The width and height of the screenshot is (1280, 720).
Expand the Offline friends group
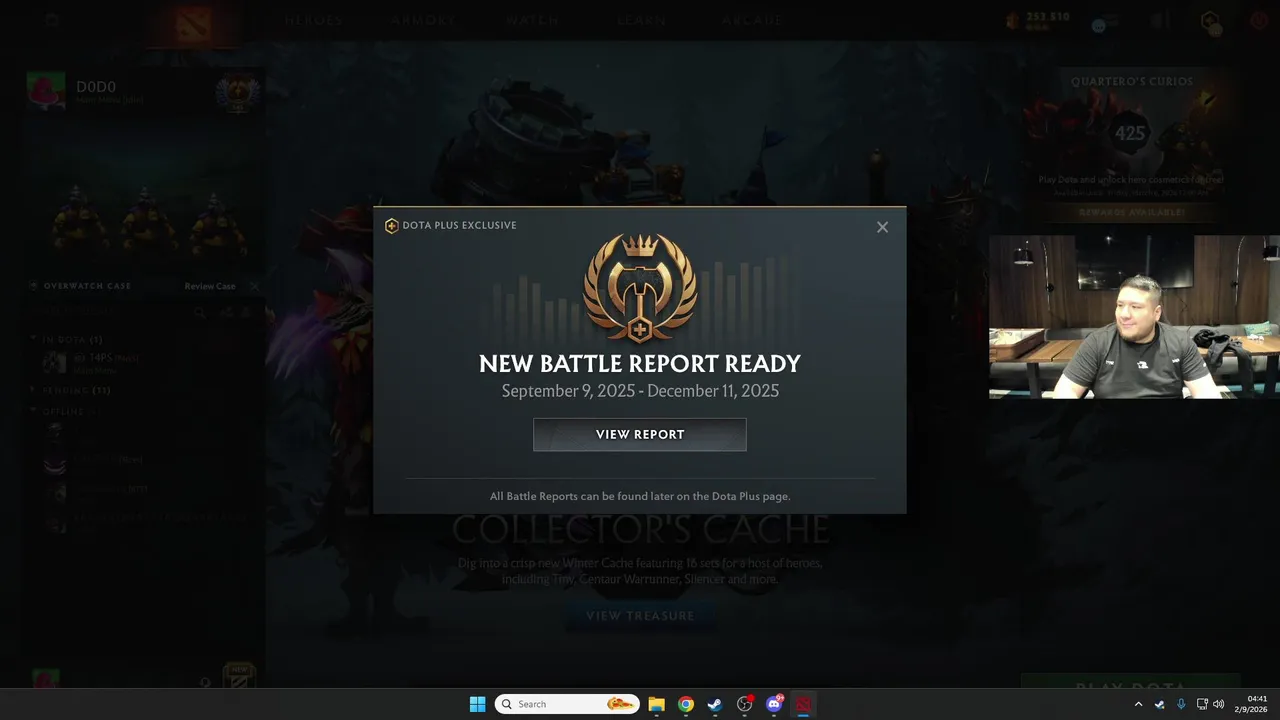pyautogui.click(x=66, y=411)
